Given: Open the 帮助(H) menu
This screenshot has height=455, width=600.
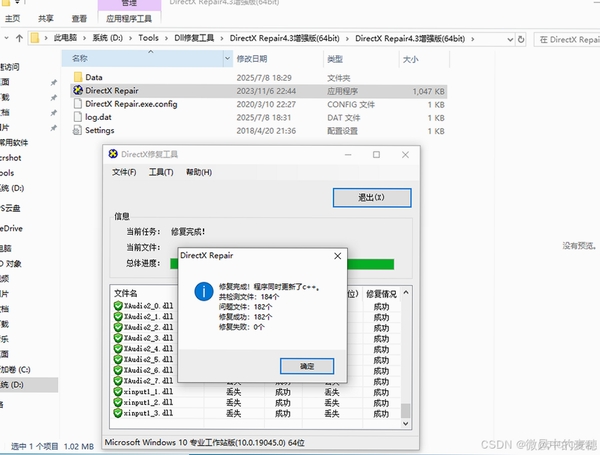Looking at the screenshot, I should pyautogui.click(x=199, y=172).
